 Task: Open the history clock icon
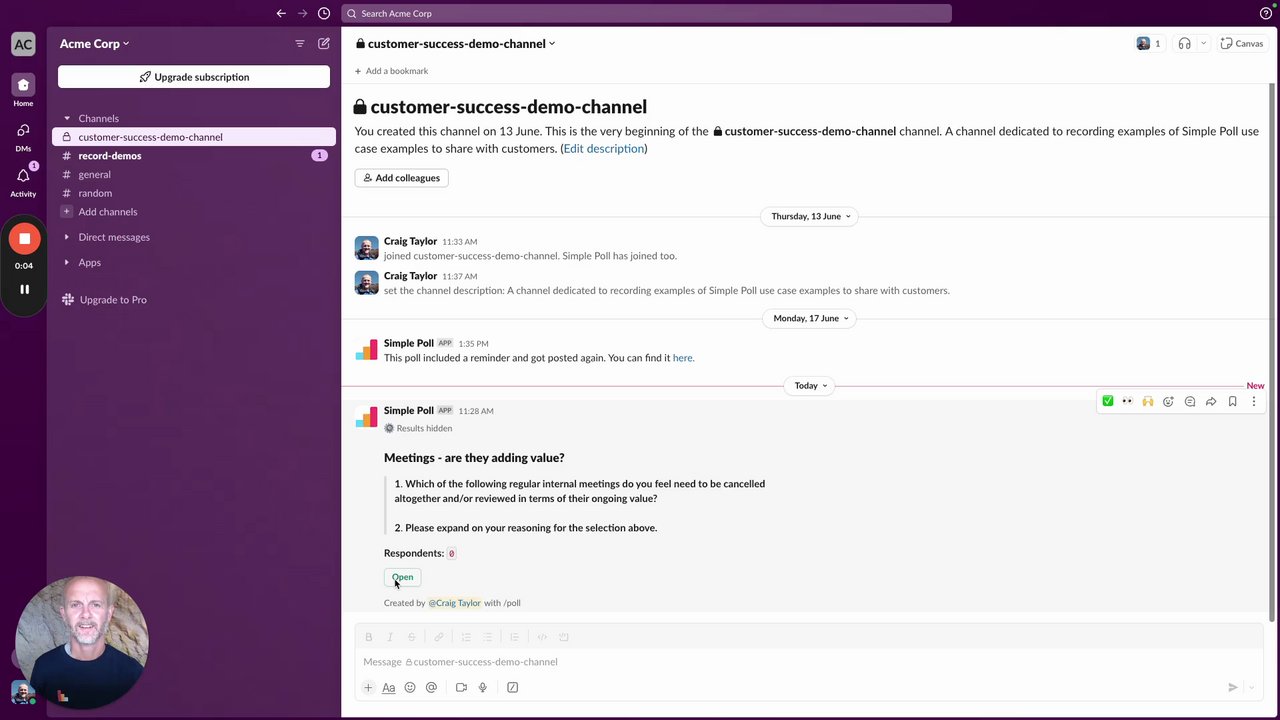click(324, 13)
